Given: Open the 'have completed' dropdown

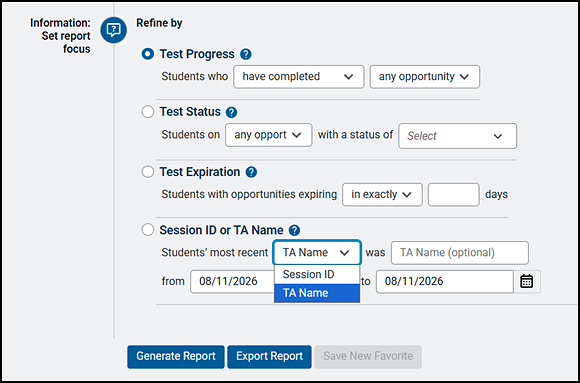Looking at the screenshot, I should pyautogui.click(x=299, y=77).
